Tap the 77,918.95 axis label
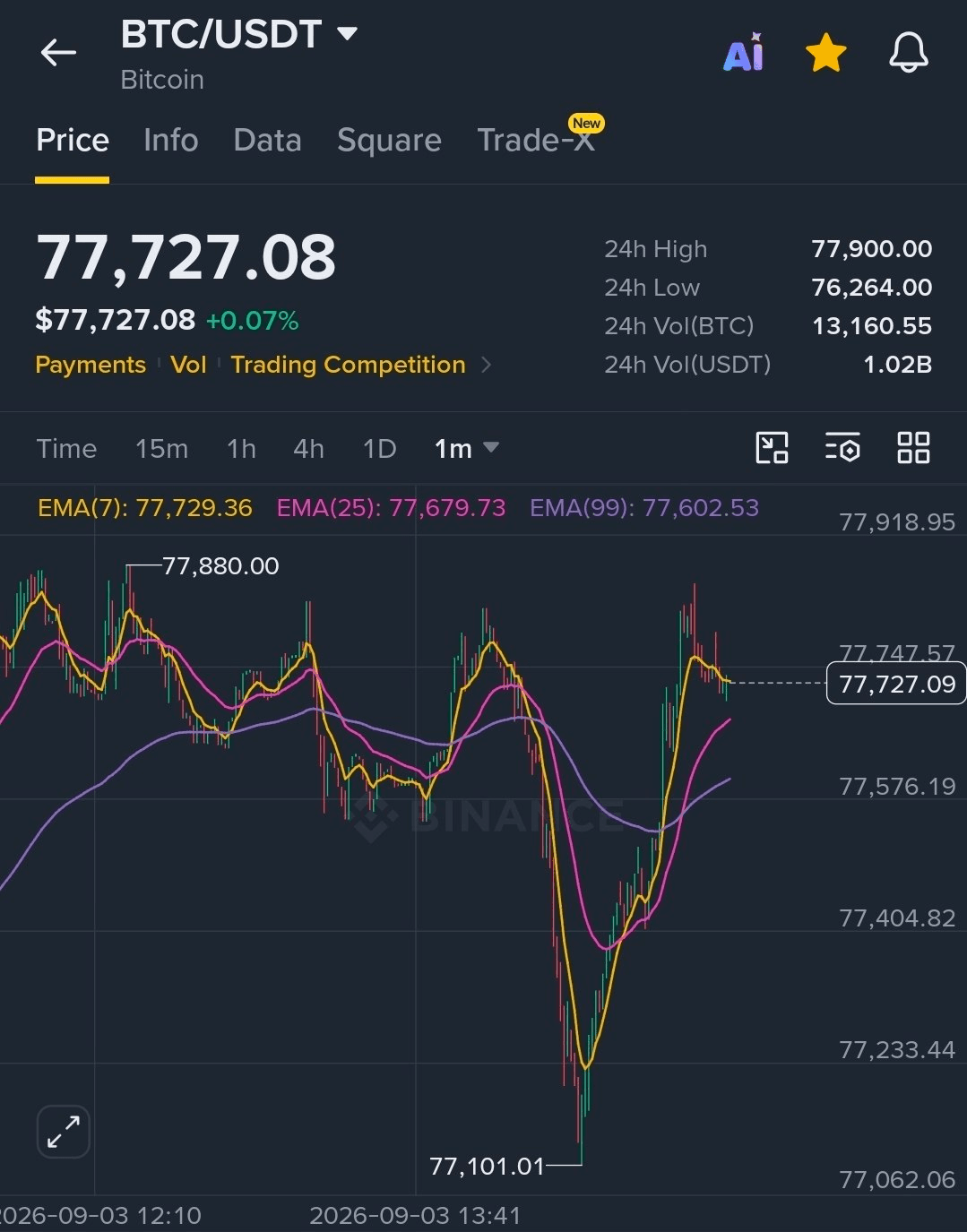 897,522
